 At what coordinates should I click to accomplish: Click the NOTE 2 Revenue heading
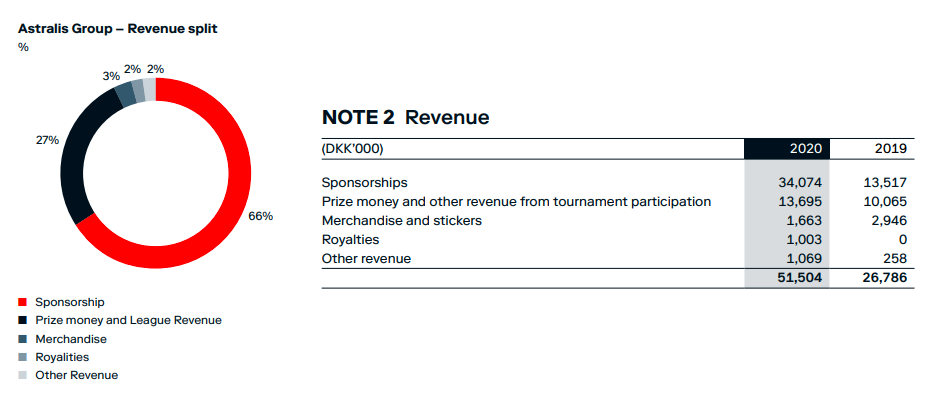point(405,117)
